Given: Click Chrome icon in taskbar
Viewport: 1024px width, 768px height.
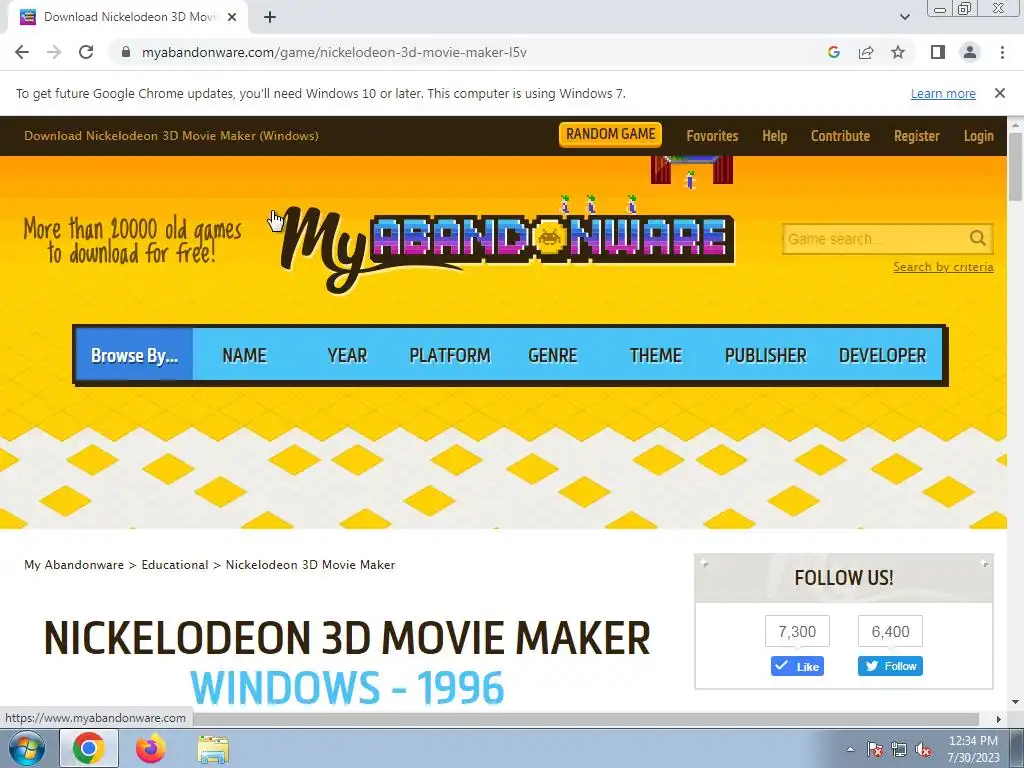Looking at the screenshot, I should [x=89, y=748].
